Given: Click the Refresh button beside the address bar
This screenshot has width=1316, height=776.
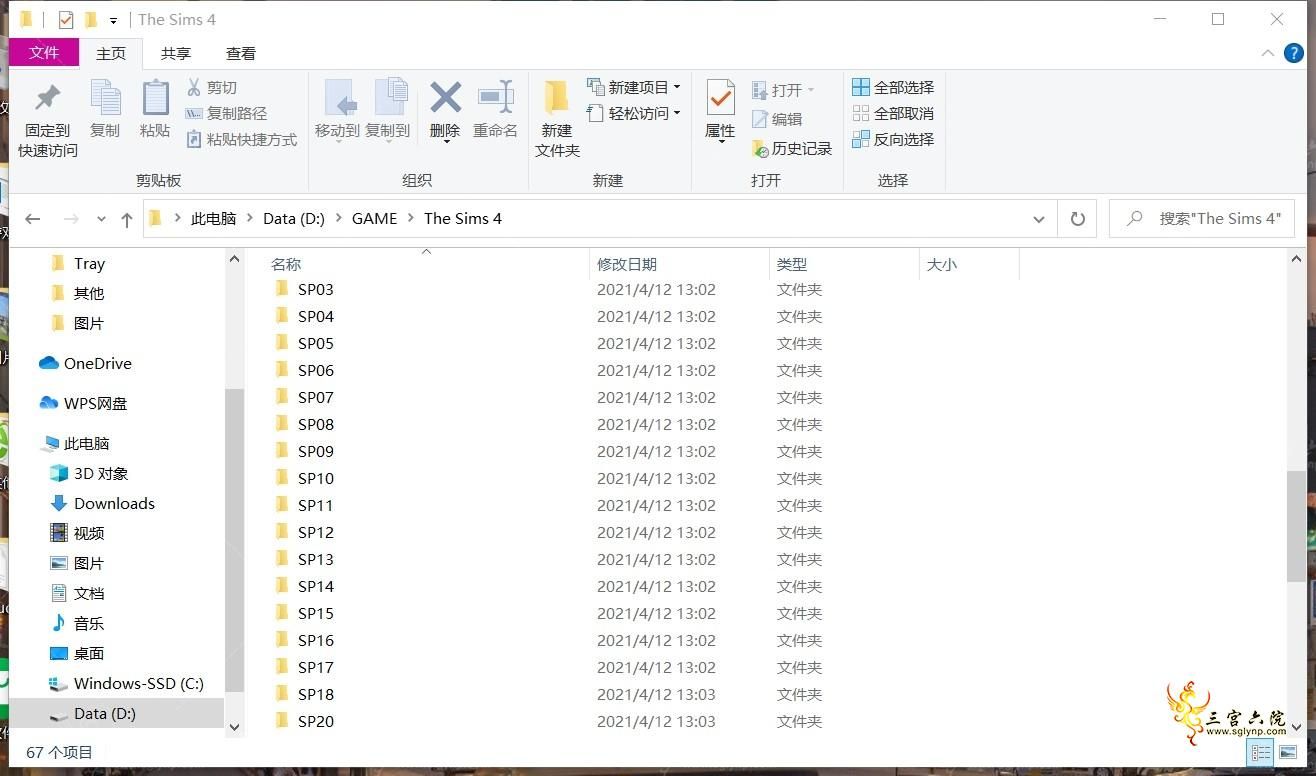Looking at the screenshot, I should click(x=1077, y=218).
